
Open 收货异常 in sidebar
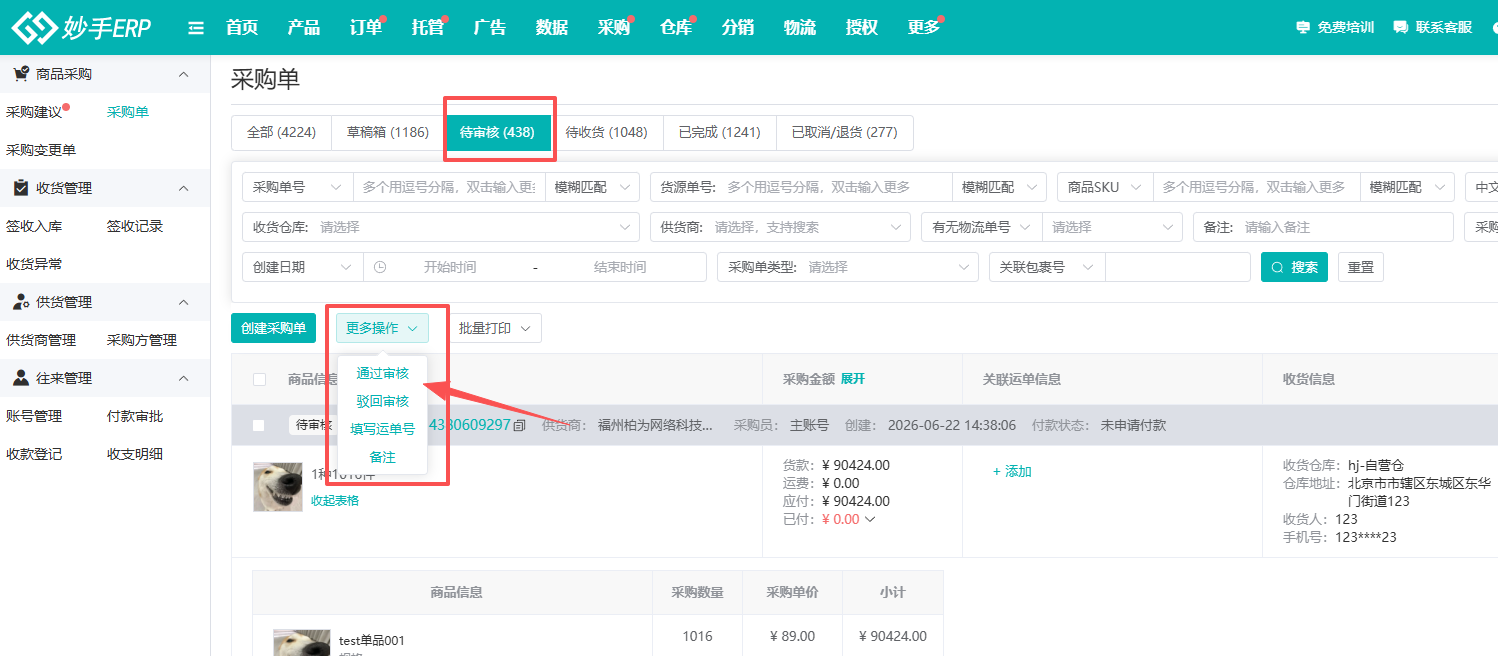[34, 265]
